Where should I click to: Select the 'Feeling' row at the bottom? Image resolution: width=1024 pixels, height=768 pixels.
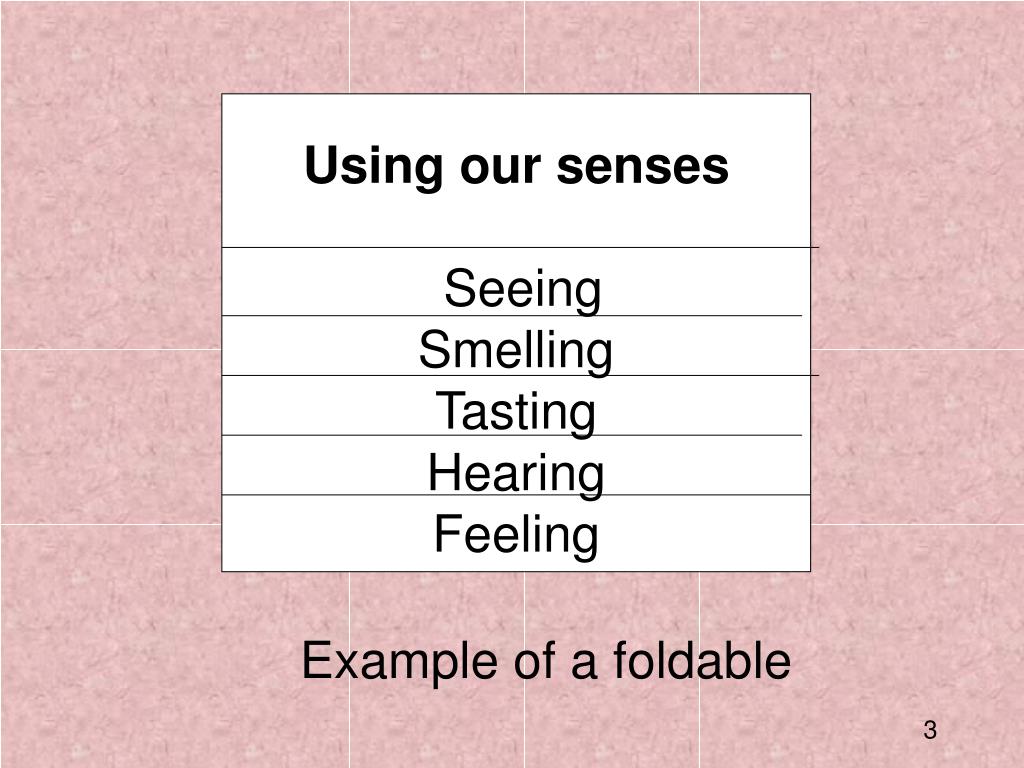coord(516,533)
